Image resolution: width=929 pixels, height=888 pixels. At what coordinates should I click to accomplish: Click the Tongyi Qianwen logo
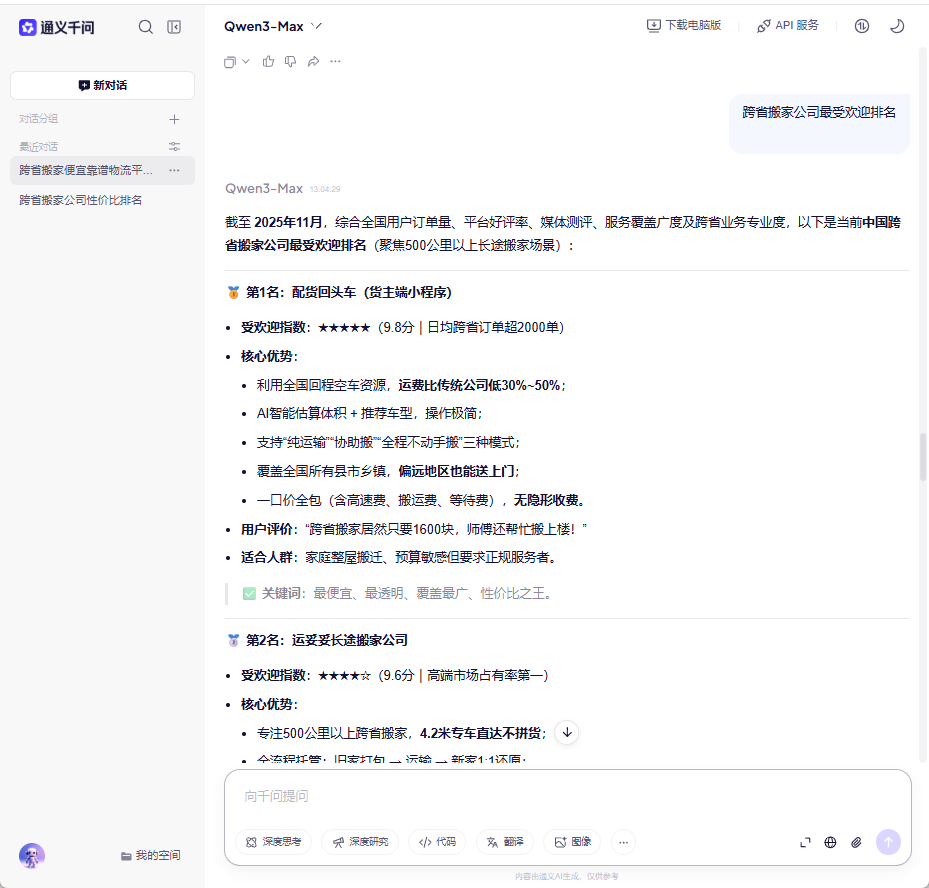(x=56, y=27)
